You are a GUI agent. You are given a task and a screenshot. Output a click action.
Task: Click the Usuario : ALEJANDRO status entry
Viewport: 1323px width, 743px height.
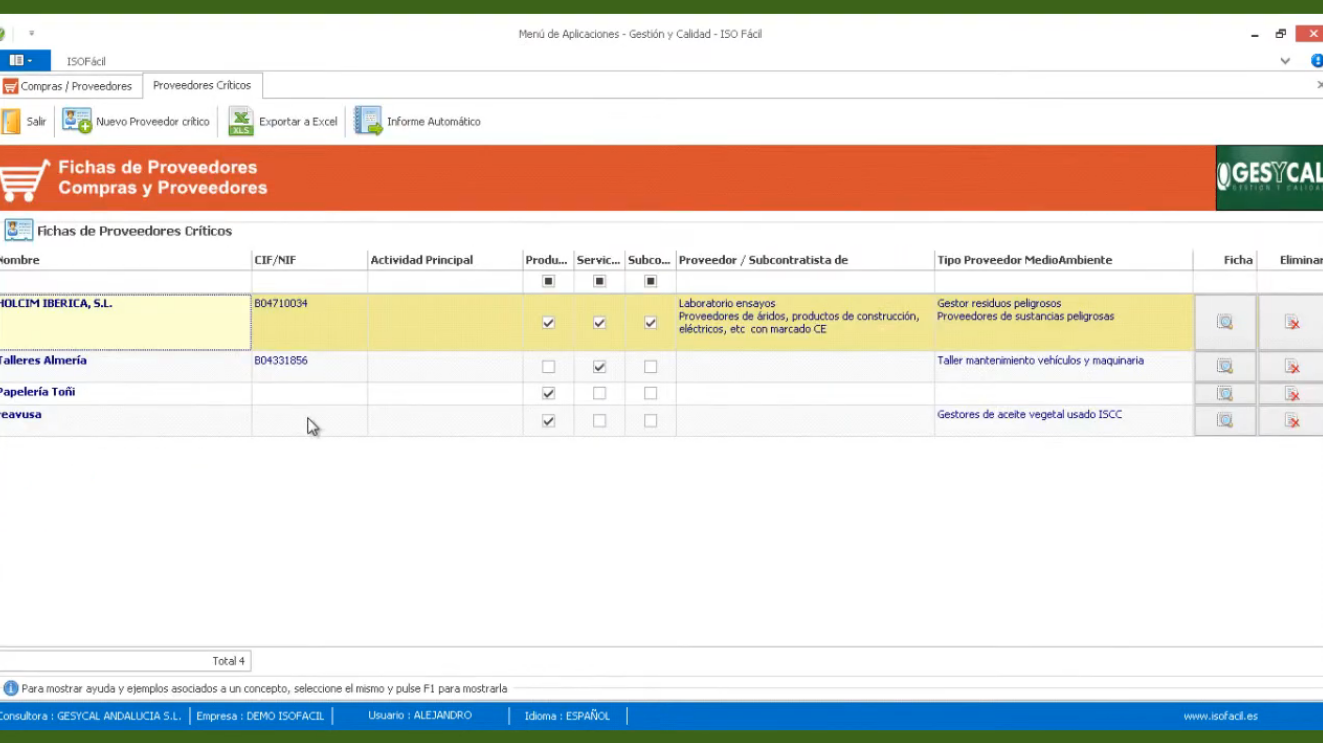420,716
